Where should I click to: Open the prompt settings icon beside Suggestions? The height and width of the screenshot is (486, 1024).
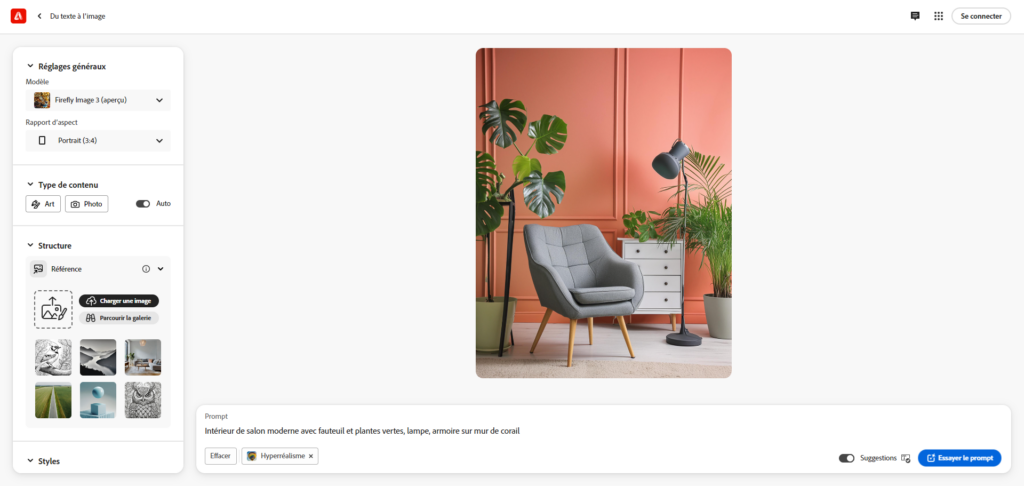pos(906,458)
